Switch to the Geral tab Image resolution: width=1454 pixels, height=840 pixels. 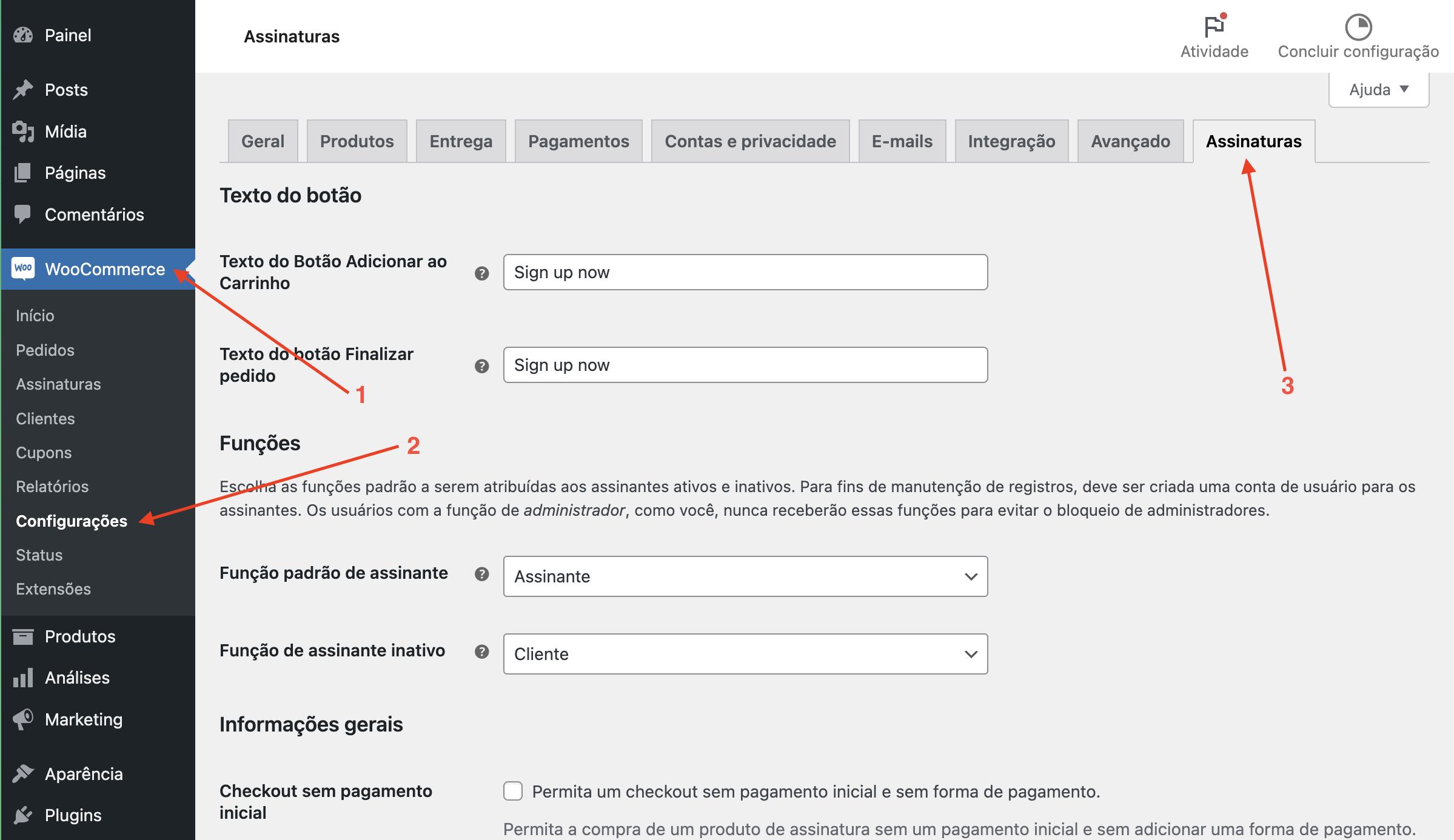click(263, 141)
